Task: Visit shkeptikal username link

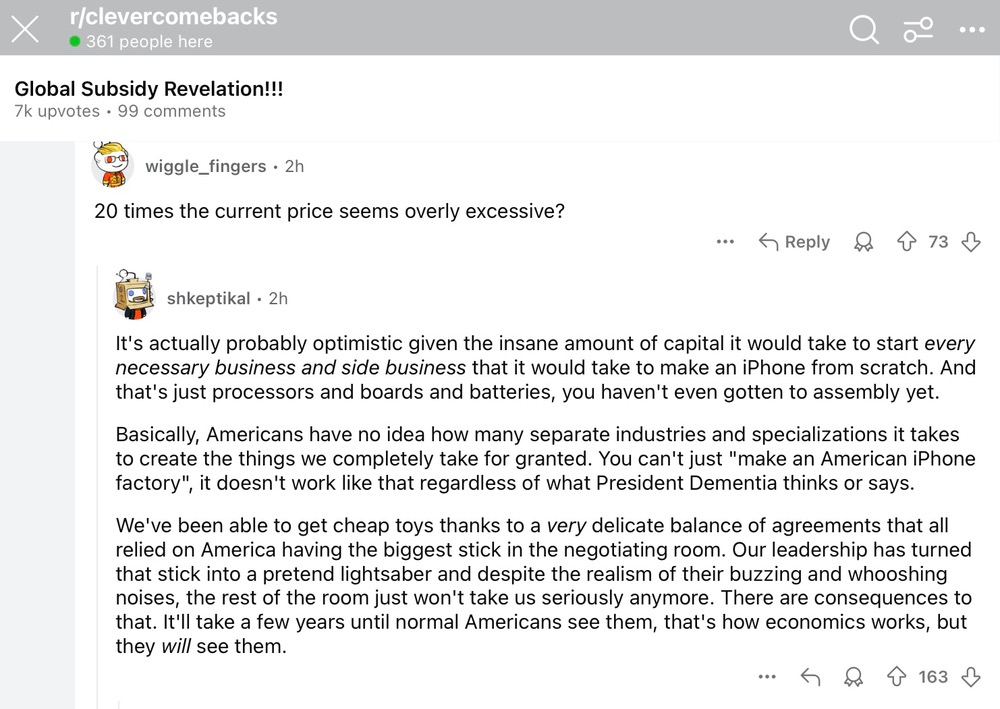Action: click(209, 298)
